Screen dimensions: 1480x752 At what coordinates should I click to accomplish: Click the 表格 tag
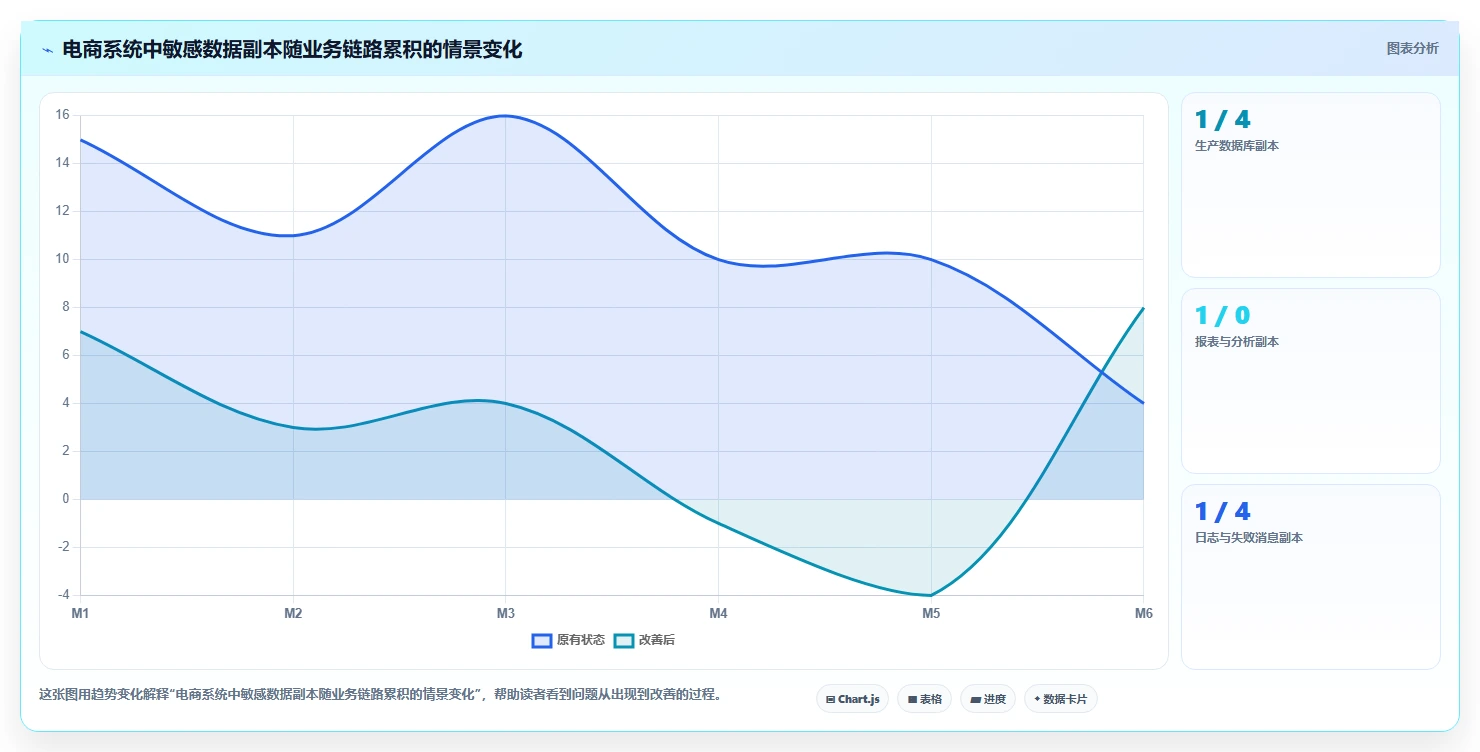(924, 699)
